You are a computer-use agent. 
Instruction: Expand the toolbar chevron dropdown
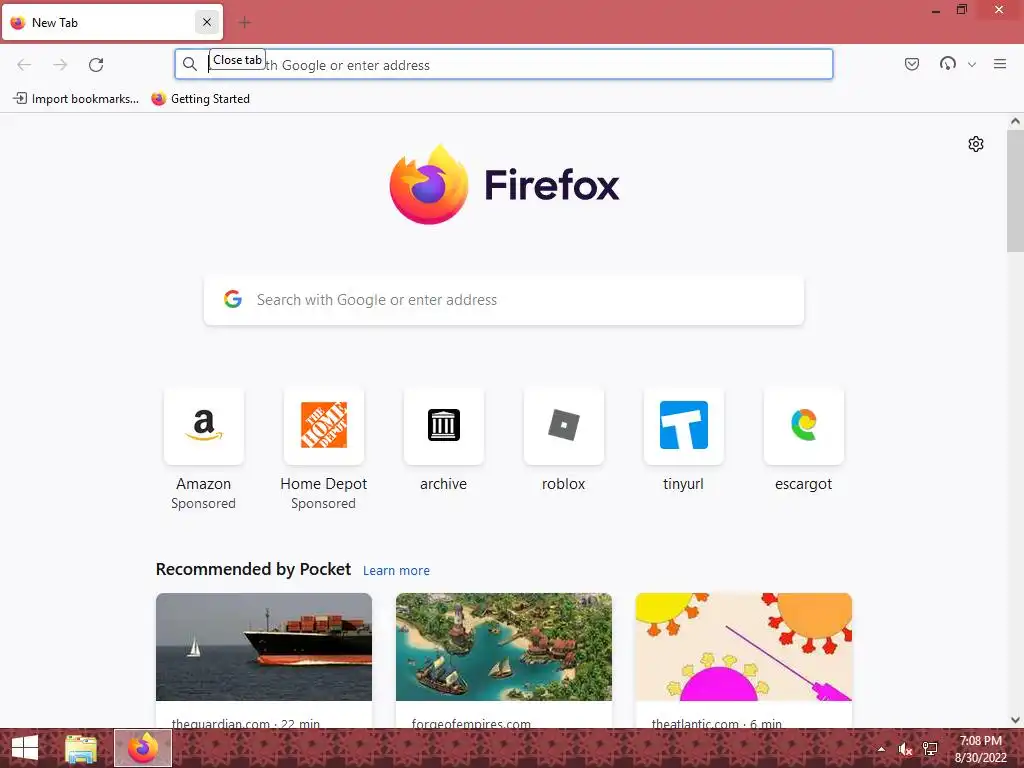tap(972, 64)
